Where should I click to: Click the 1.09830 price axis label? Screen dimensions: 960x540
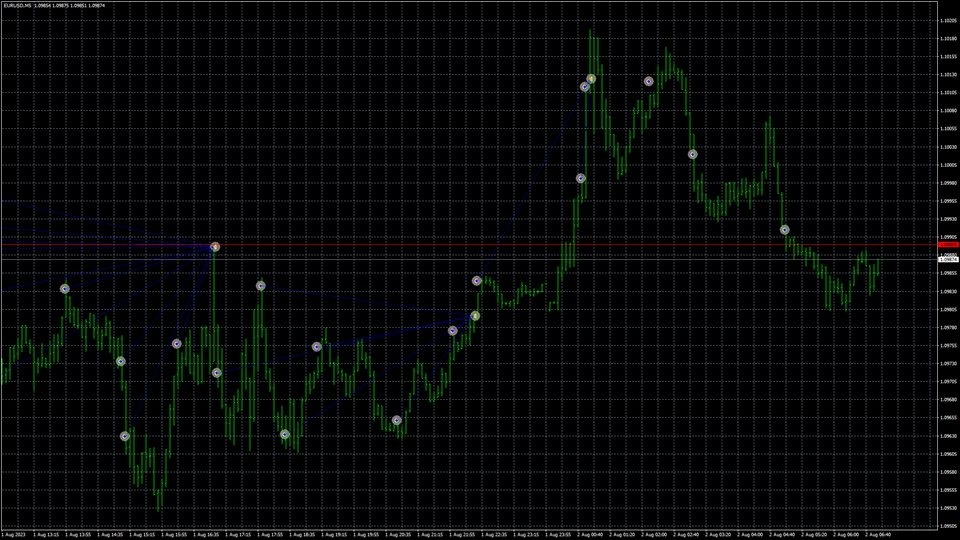(x=948, y=291)
